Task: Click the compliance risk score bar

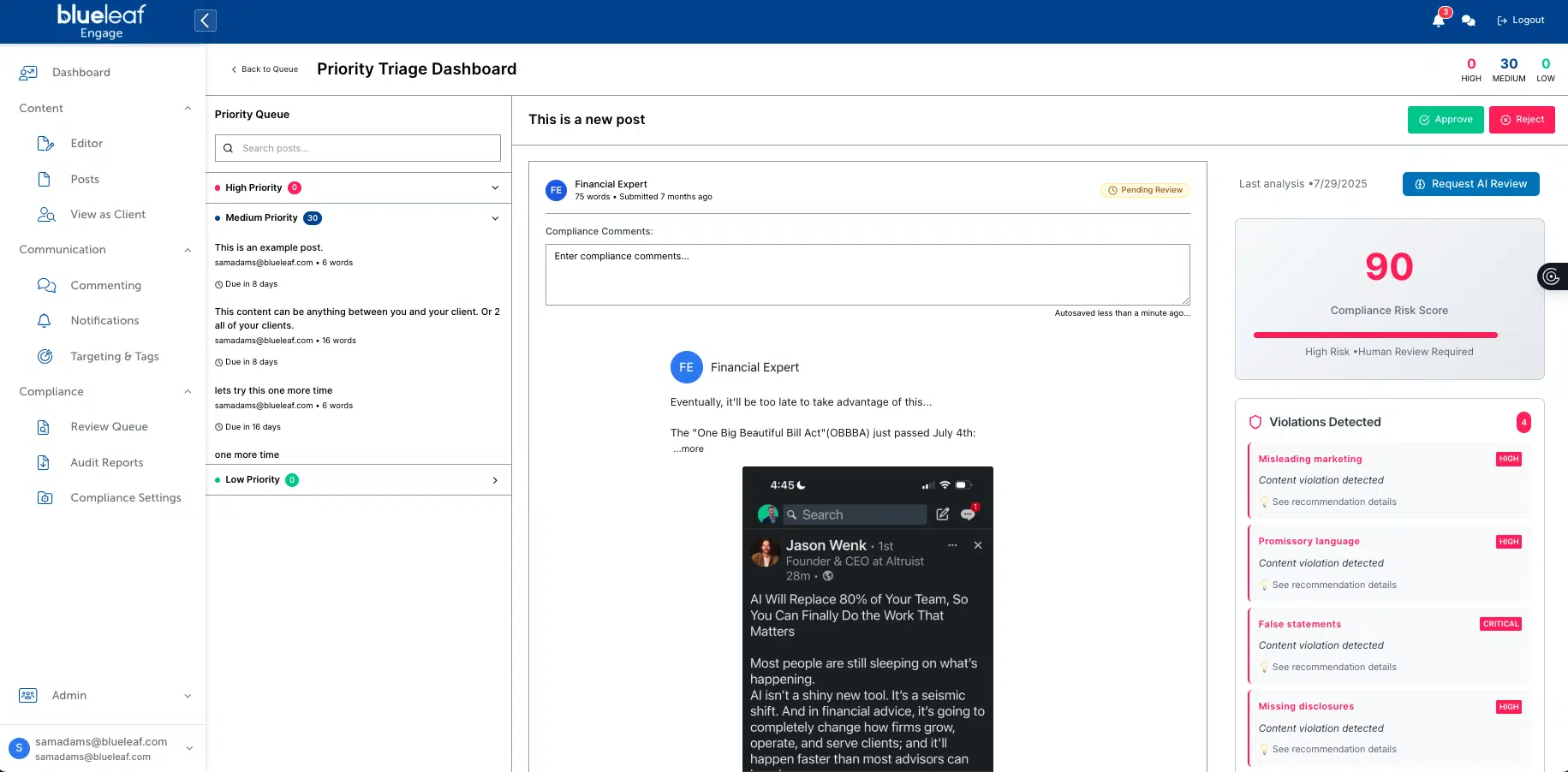Action: [1375, 335]
